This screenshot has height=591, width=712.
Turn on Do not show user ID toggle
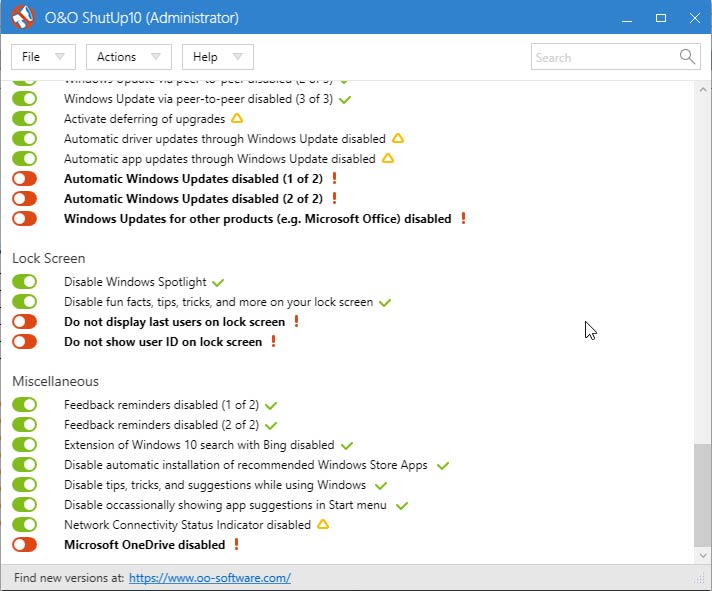(25, 341)
